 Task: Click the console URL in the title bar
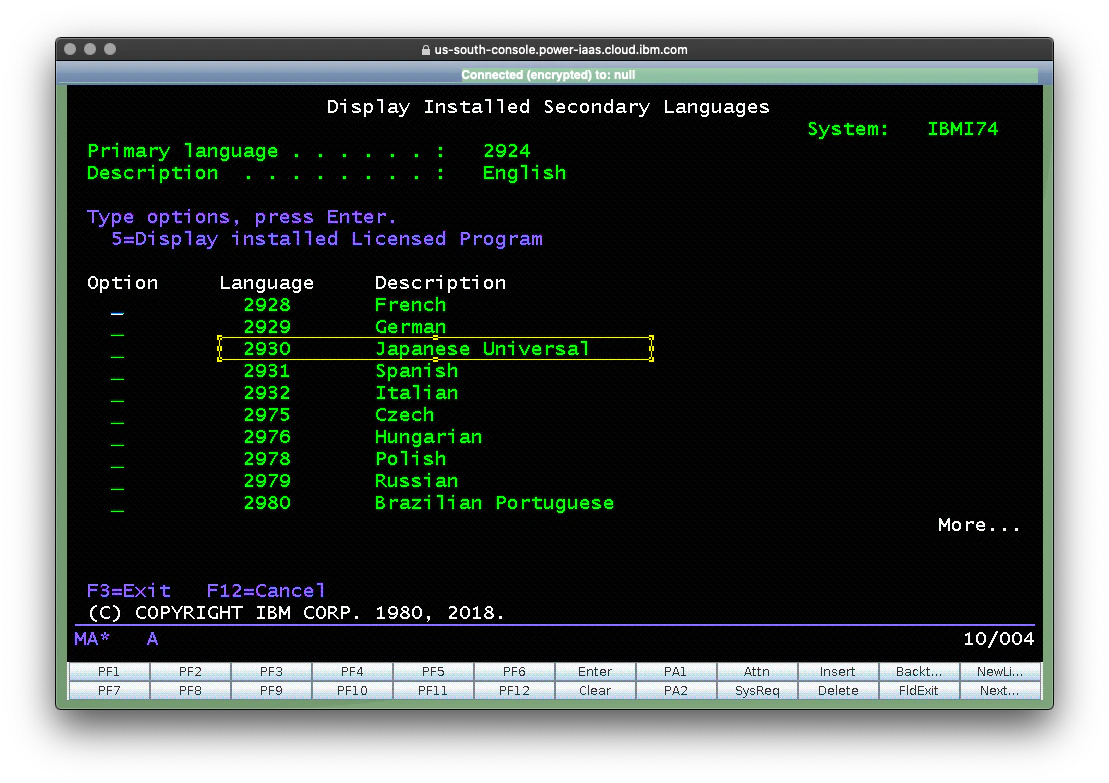click(561, 50)
